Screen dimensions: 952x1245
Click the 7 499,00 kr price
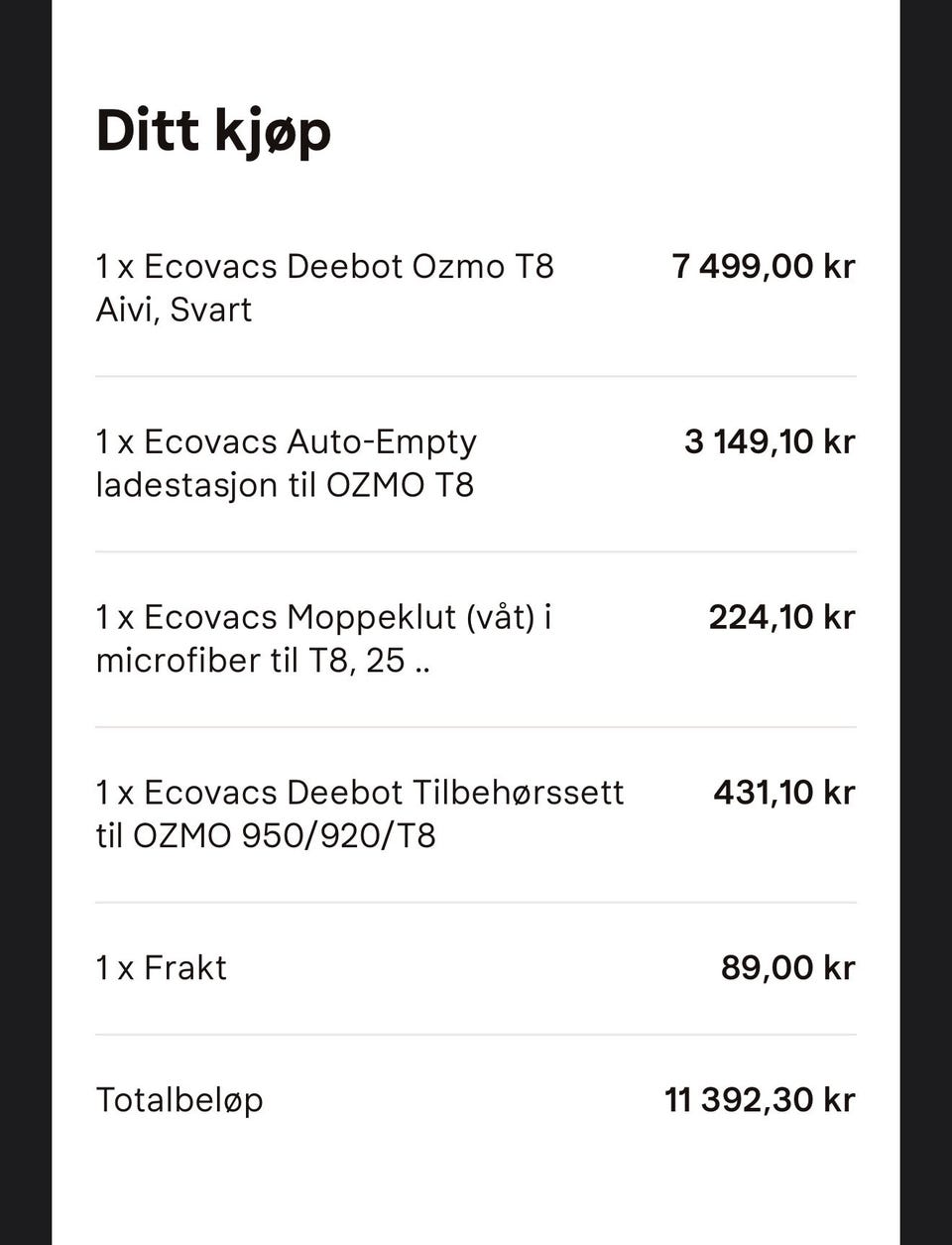763,267
